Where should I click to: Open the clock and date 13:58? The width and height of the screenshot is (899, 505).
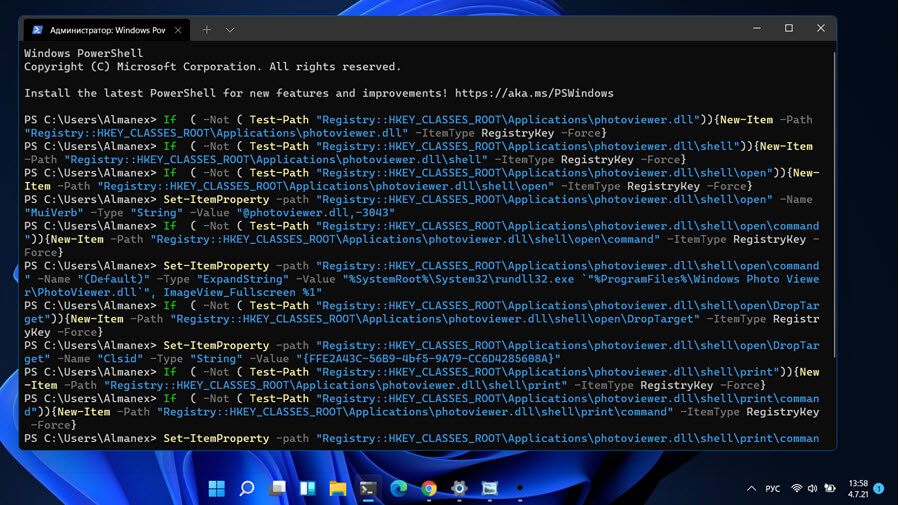[858, 489]
